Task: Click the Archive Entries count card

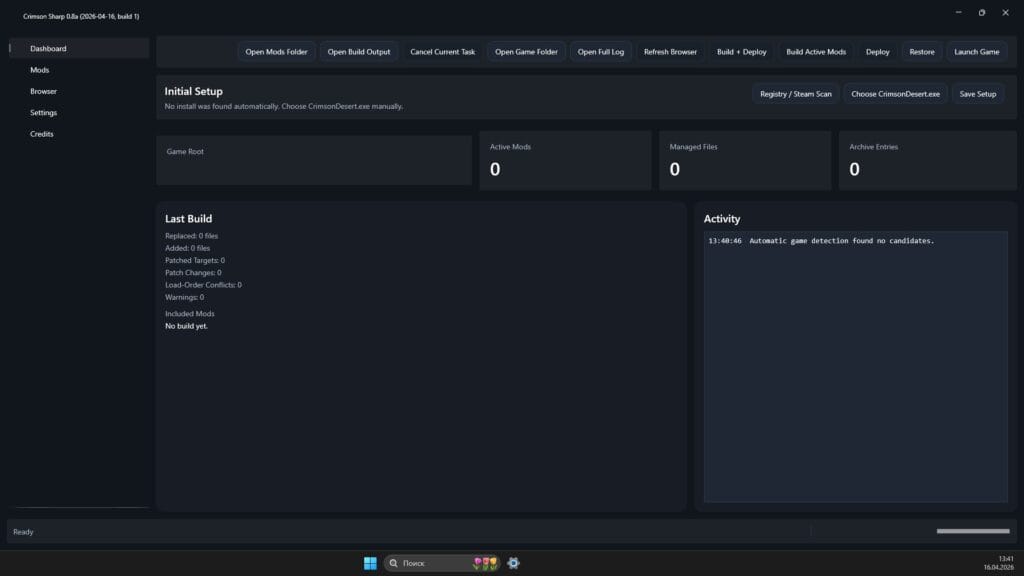Action: click(x=927, y=160)
